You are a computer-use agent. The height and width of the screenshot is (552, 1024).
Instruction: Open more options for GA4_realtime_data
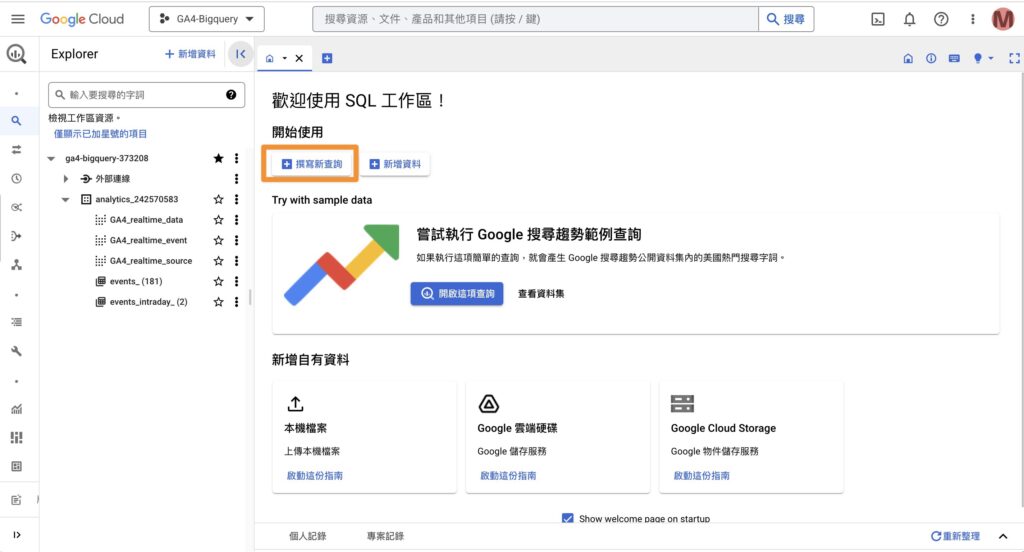click(236, 219)
